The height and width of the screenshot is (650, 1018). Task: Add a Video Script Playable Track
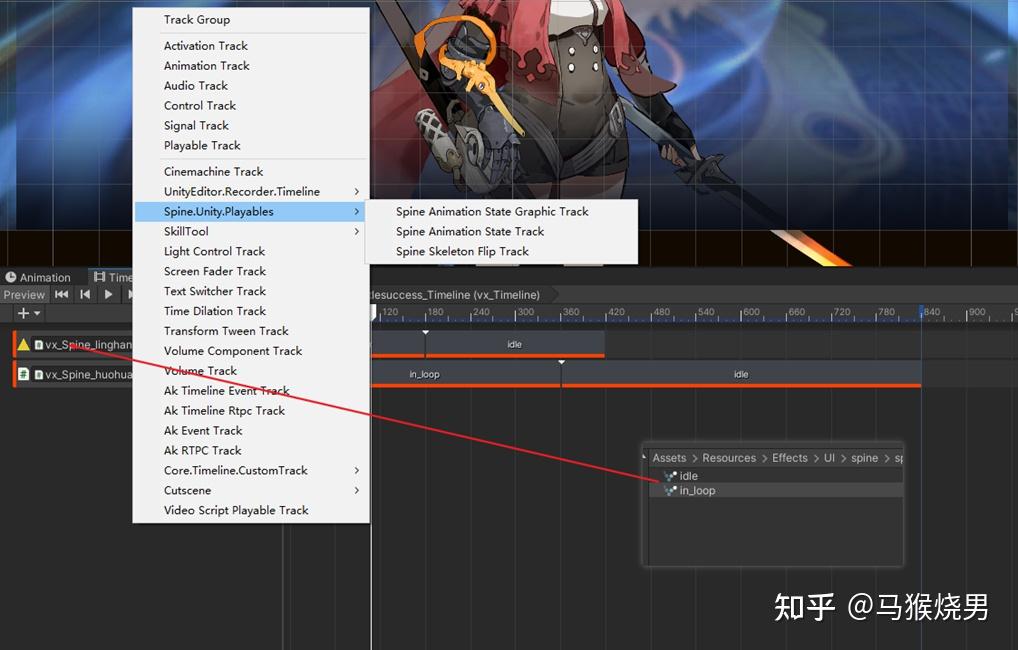251,510
